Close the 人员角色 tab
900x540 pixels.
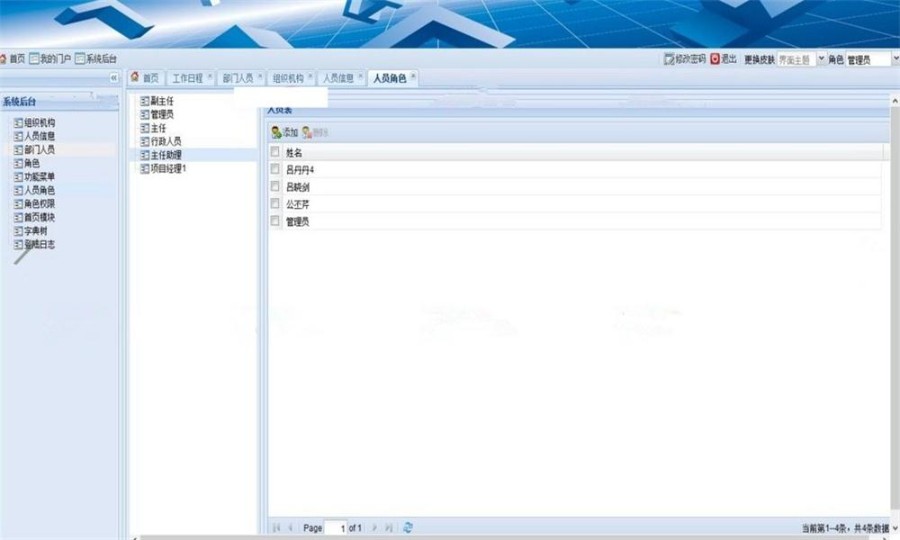click(412, 77)
